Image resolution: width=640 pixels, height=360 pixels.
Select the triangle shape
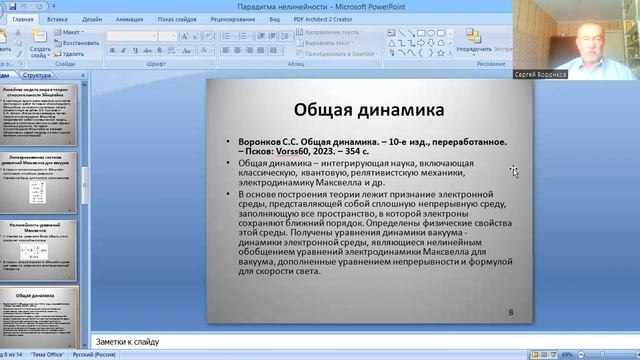click(391, 43)
